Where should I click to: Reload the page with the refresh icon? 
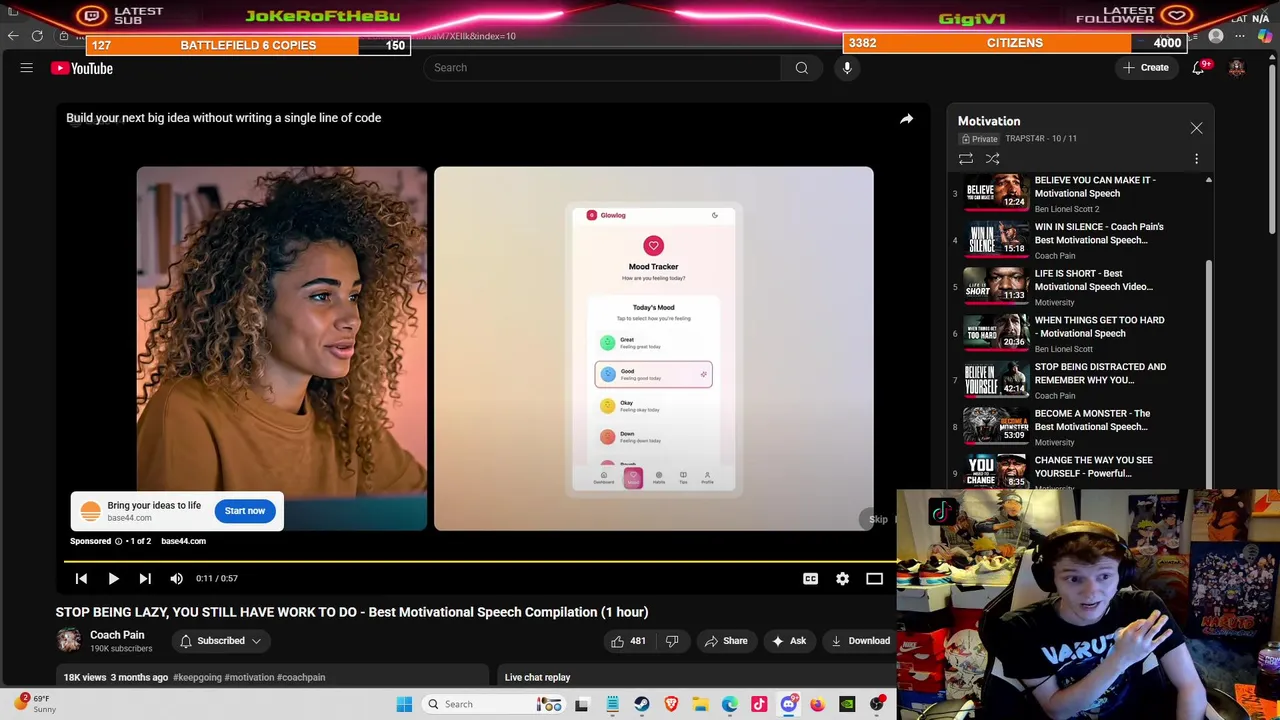(37, 36)
